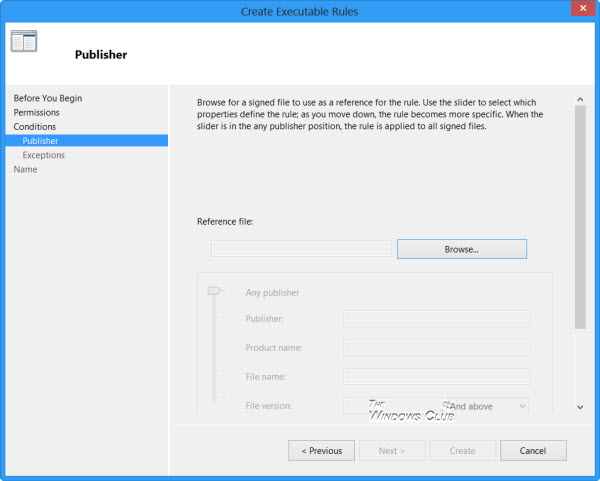Screen dimensions: 600x481
Task: Open the Exceptions step
Action: tap(44, 155)
